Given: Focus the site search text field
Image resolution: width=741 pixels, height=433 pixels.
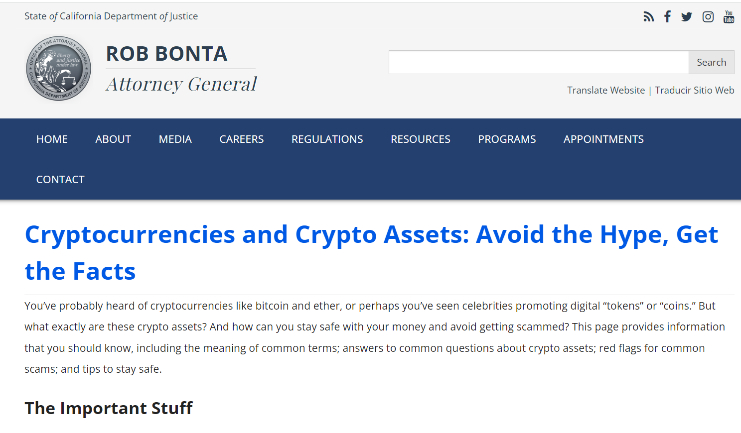Looking at the screenshot, I should (x=538, y=62).
